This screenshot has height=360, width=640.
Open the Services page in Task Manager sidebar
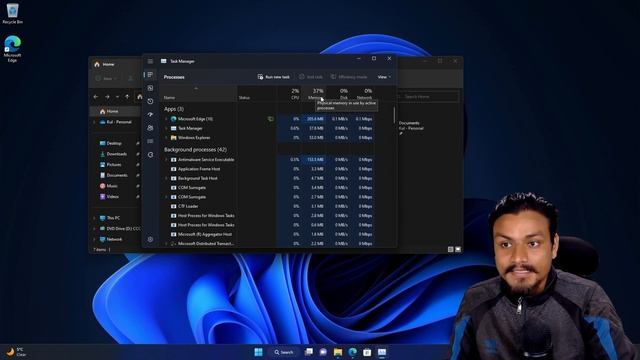click(x=150, y=155)
